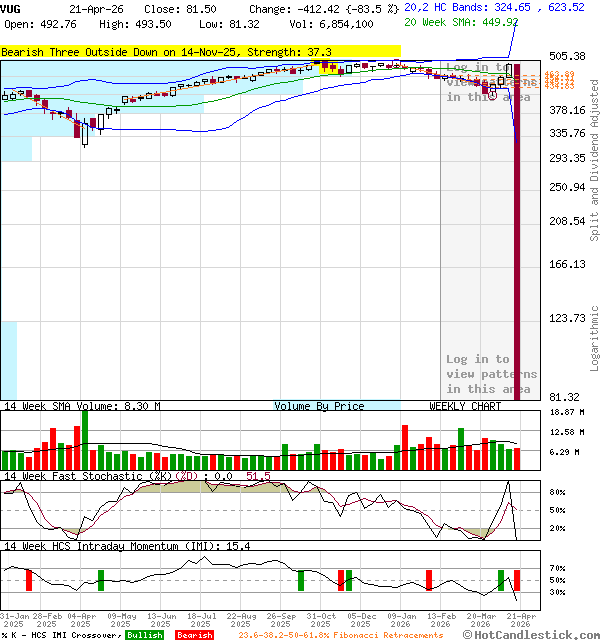The image size is (600, 640).
Task: Click the WEEKLY CHART label
Action: click(465, 406)
